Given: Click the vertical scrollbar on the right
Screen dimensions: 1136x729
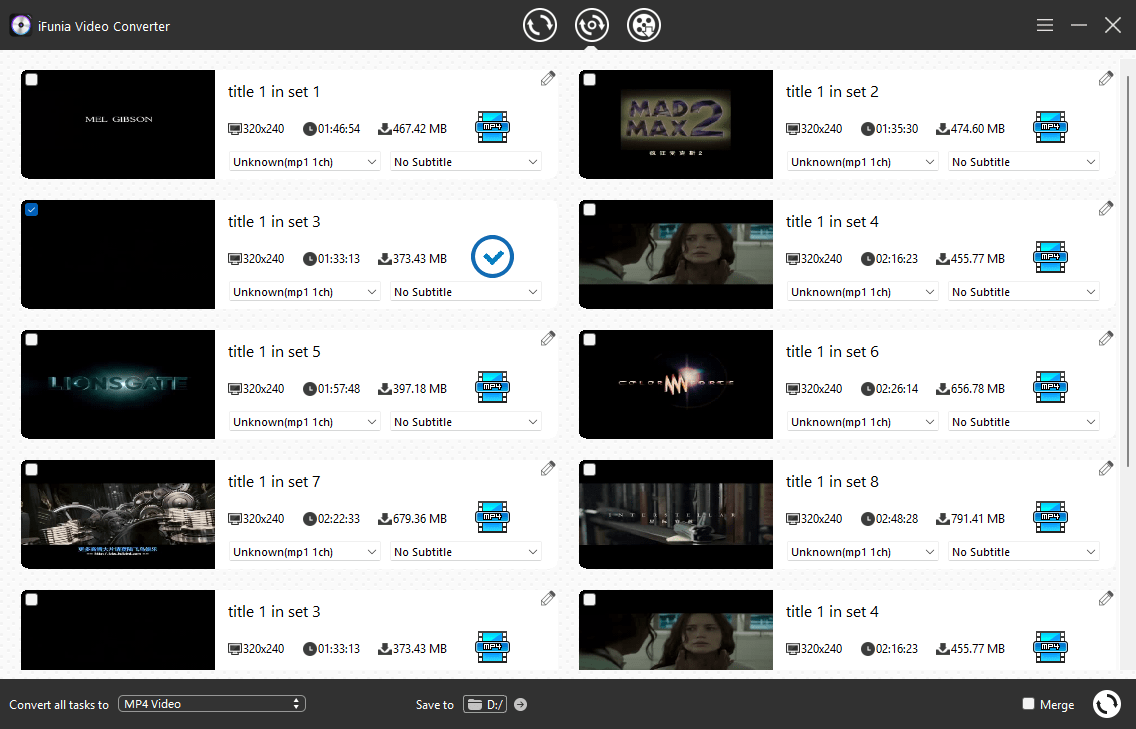Looking at the screenshot, I should click(1129, 250).
